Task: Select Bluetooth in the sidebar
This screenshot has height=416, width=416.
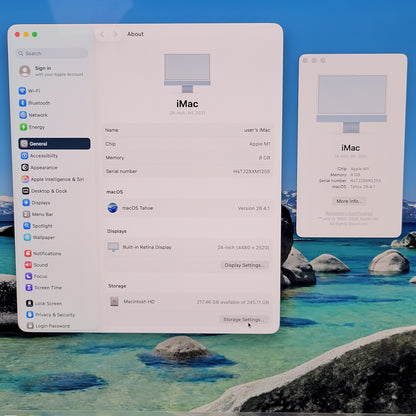Action: 35,103
